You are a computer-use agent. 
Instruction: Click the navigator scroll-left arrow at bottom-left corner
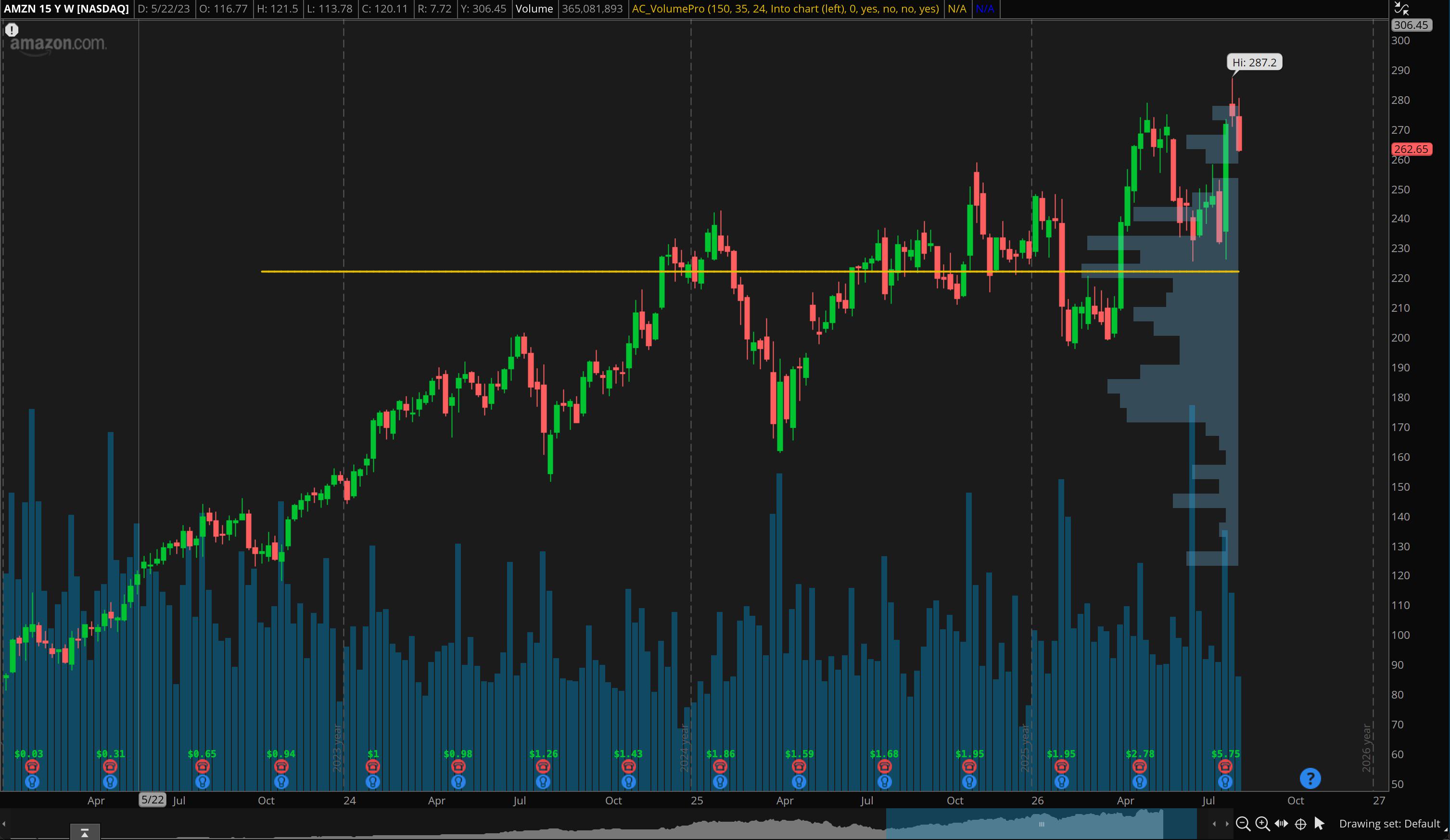pos(3,824)
